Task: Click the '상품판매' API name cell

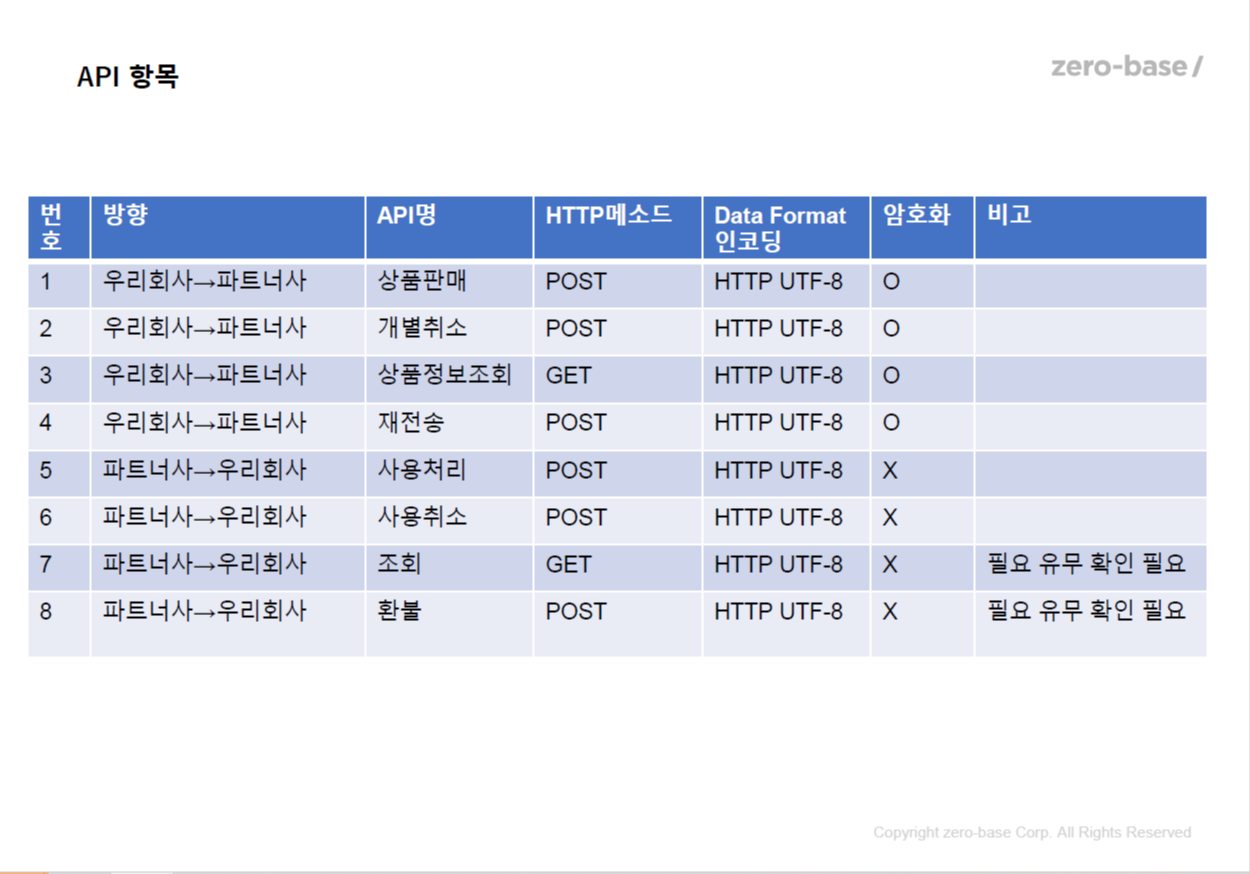Action: click(x=449, y=284)
